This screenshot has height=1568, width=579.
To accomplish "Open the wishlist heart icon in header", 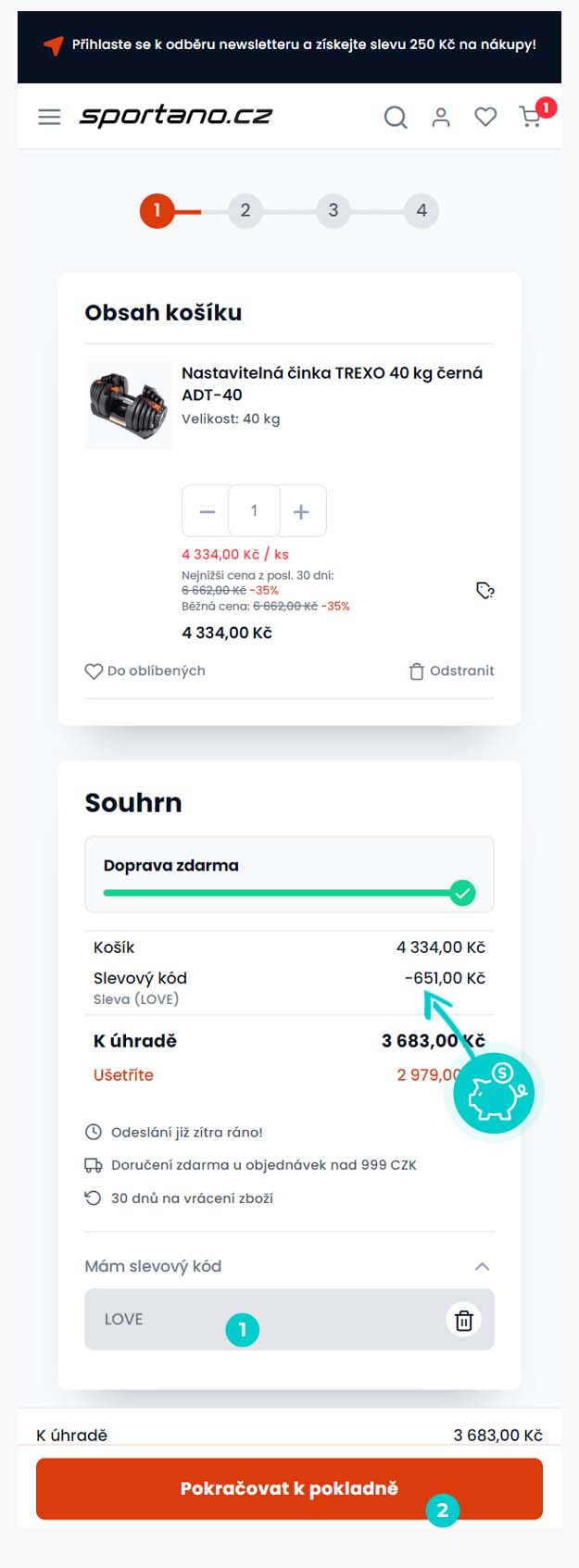I will click(x=485, y=117).
